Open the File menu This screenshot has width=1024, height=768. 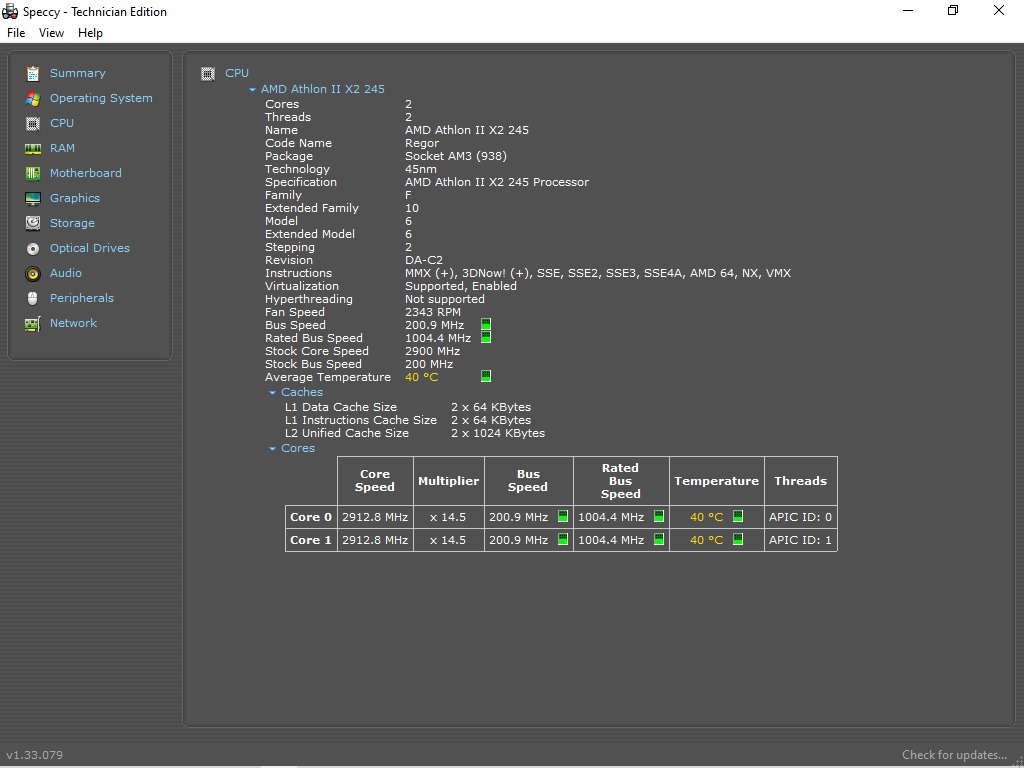tap(16, 33)
